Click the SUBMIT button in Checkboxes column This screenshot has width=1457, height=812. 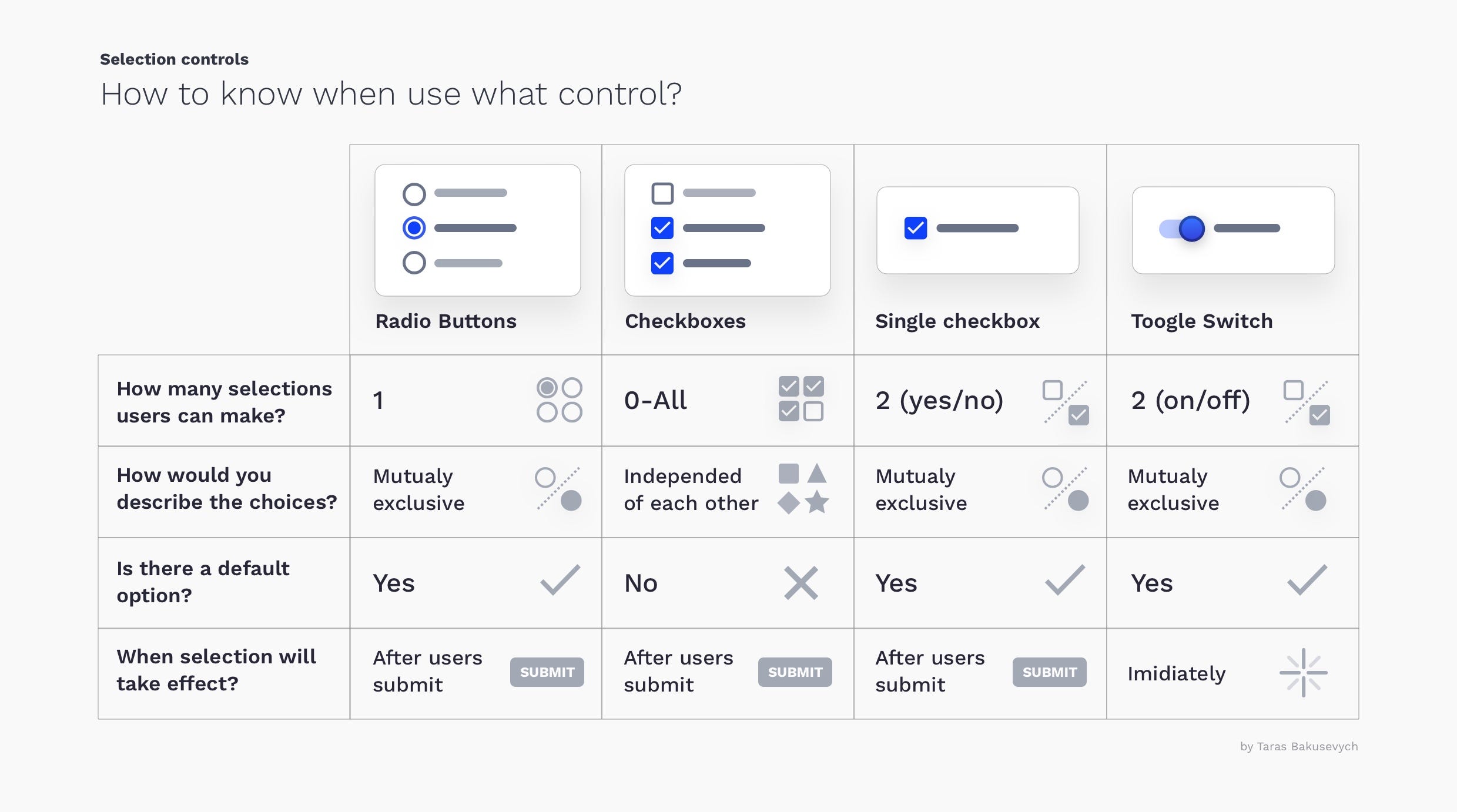tap(795, 672)
